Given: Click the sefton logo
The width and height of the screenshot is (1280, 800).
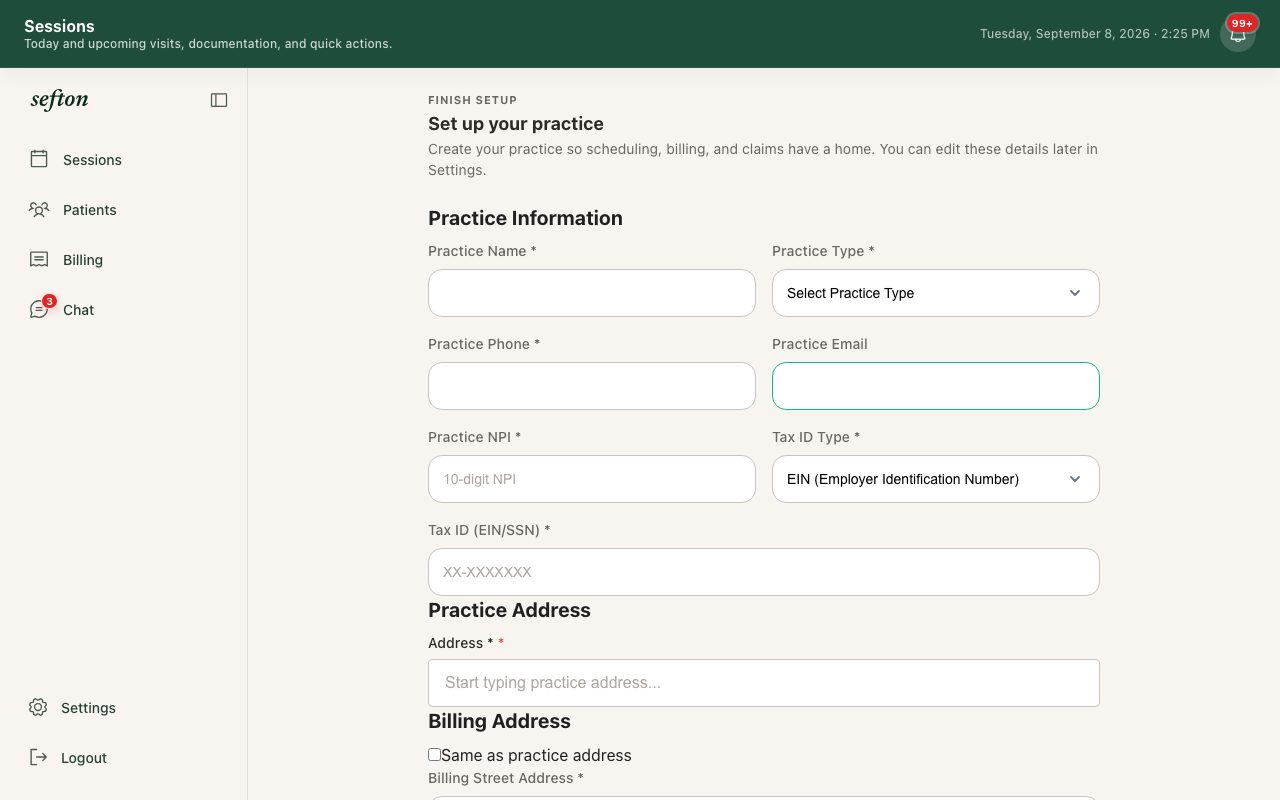Looking at the screenshot, I should (60, 99).
